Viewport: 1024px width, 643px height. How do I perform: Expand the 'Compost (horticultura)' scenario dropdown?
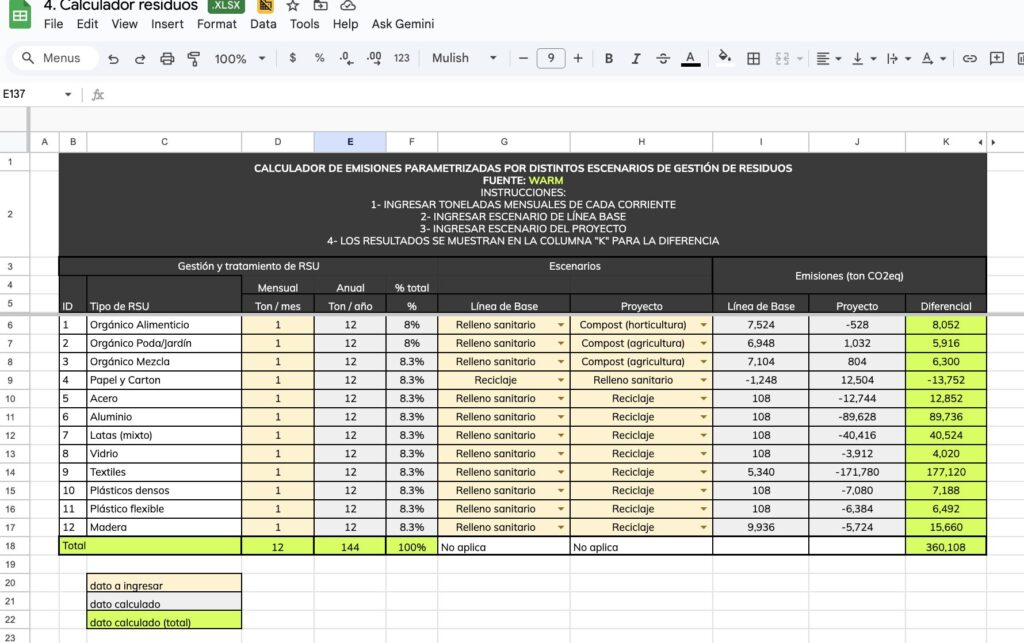click(704, 323)
